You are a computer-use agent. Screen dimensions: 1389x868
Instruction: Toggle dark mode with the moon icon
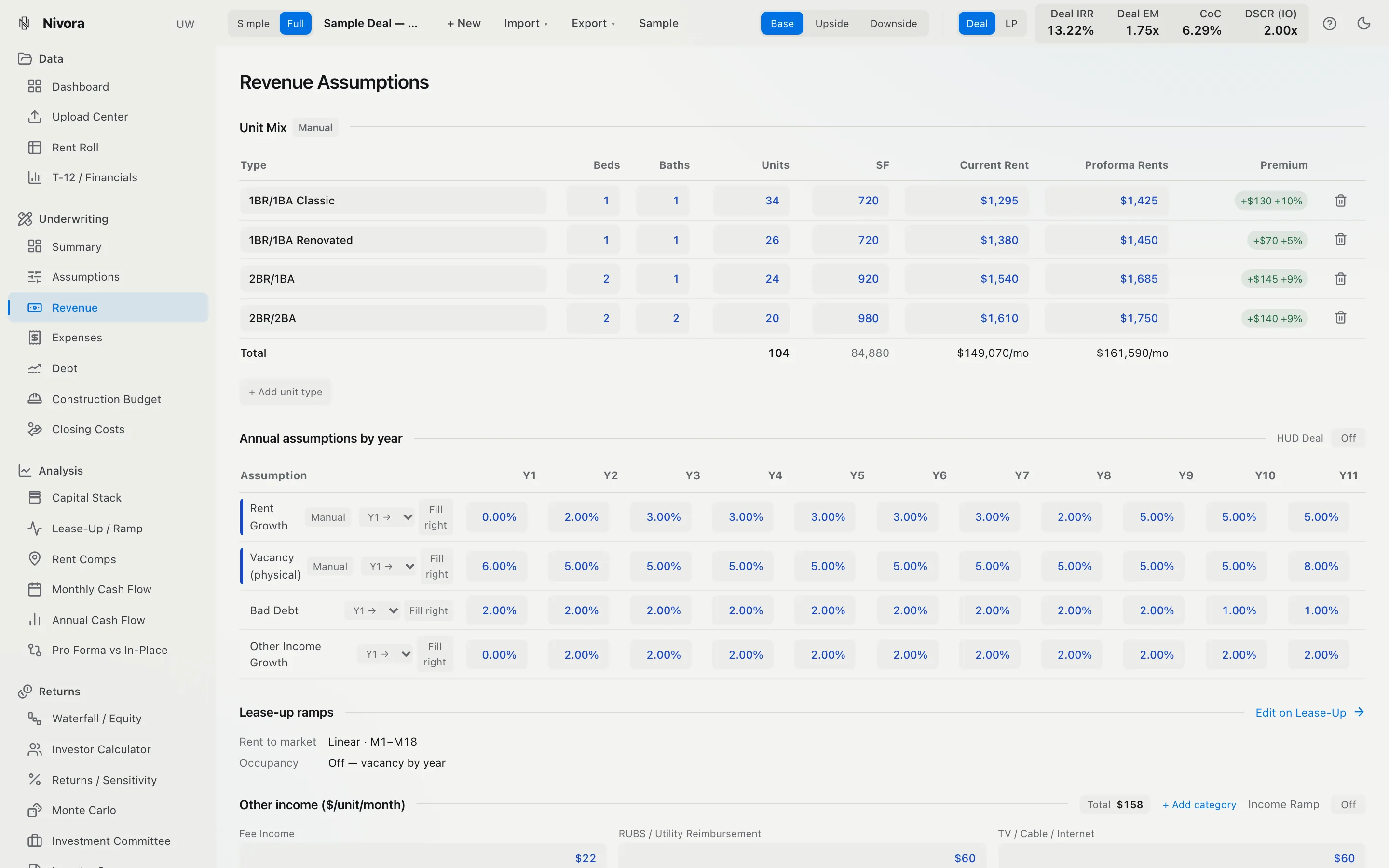(x=1364, y=24)
